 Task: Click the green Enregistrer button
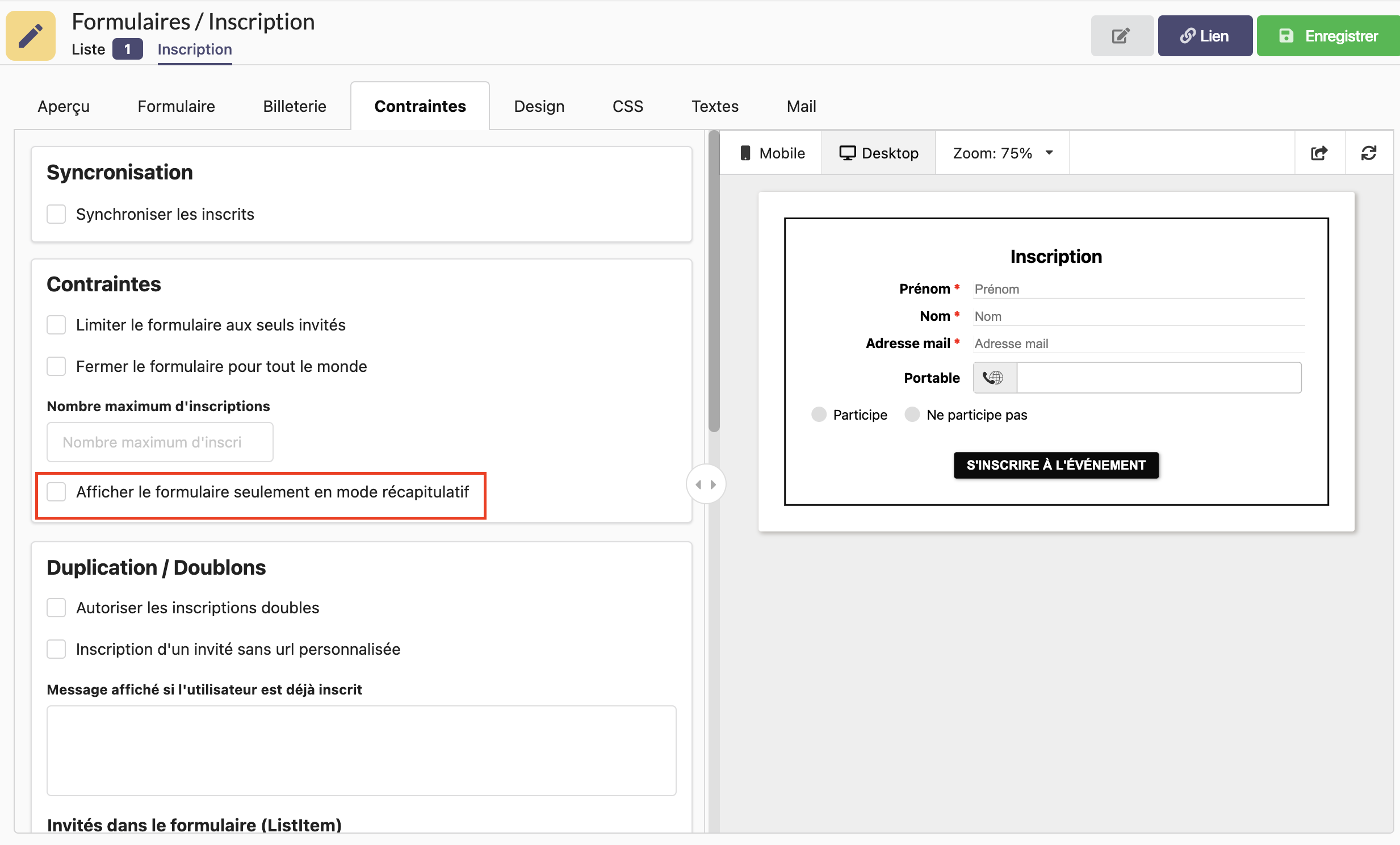pos(1328,36)
